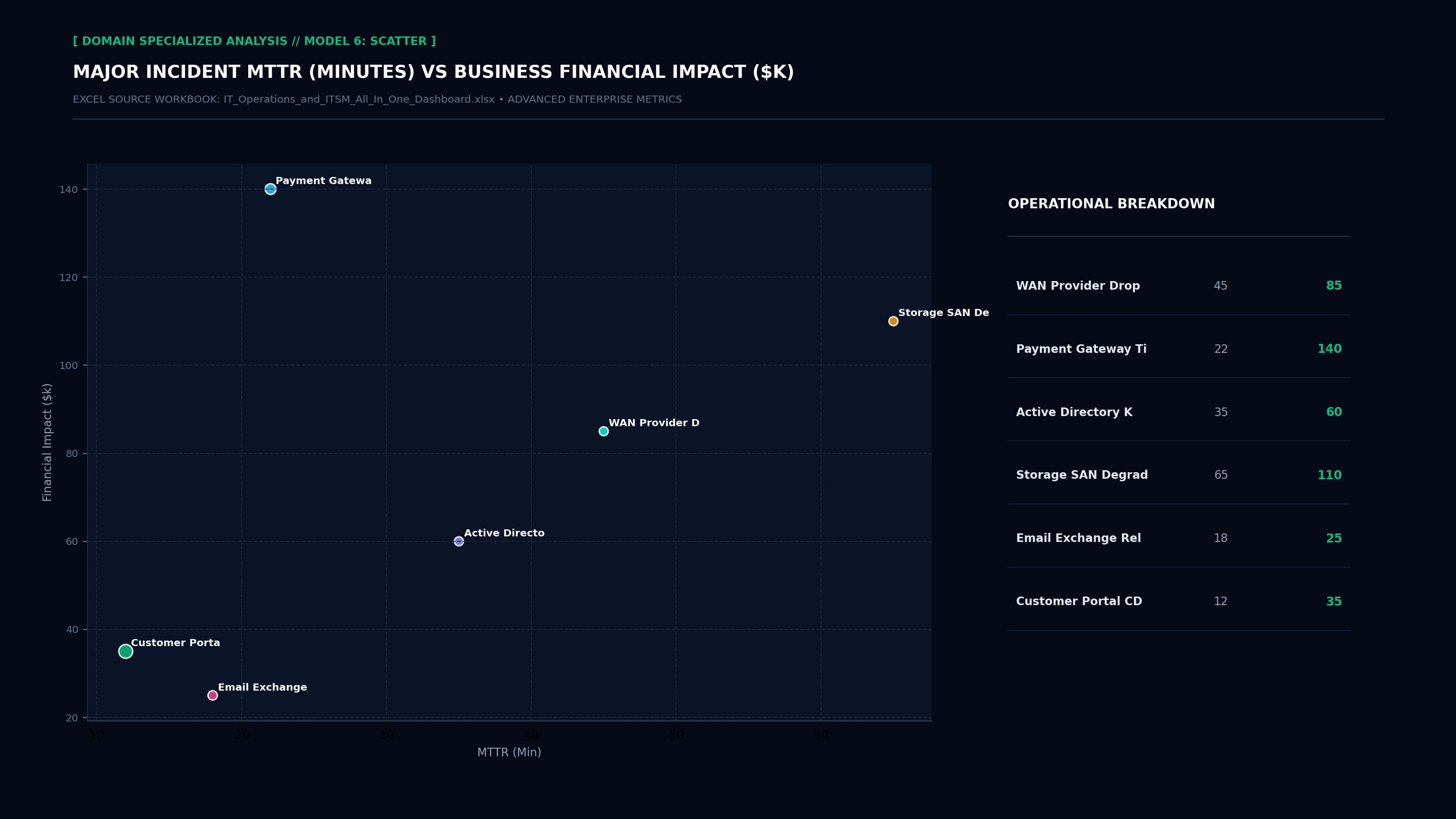Click the green value 60 in table
This screenshot has height=819, width=1456.
pos(1334,413)
